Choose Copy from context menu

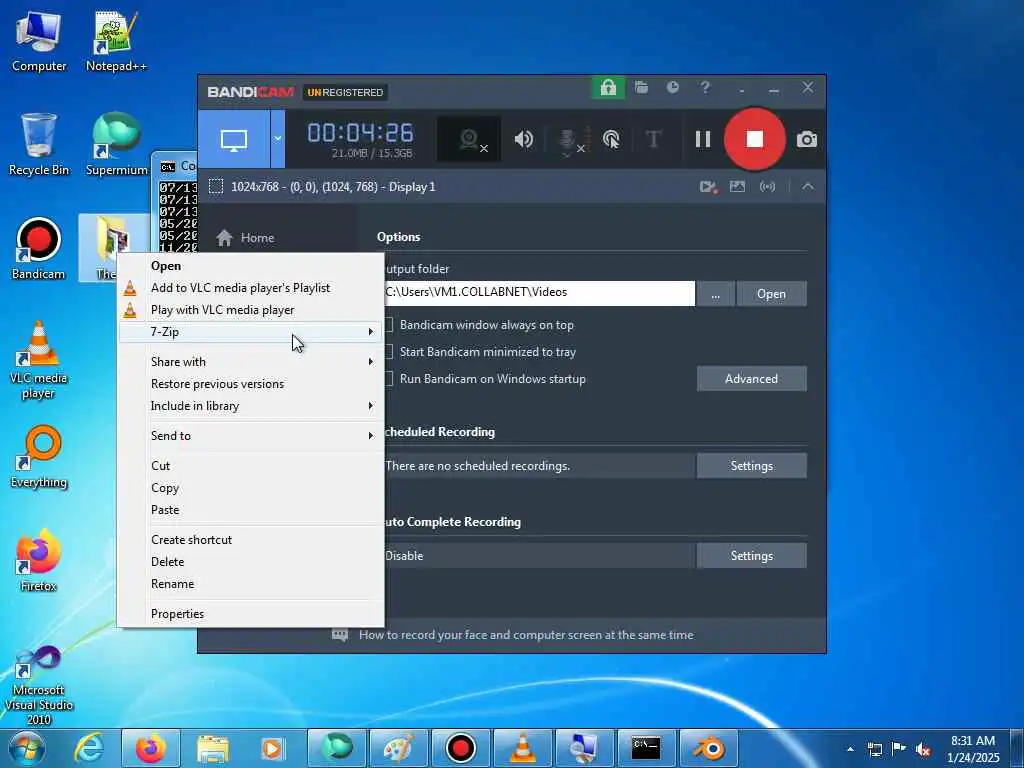[251, 488]
